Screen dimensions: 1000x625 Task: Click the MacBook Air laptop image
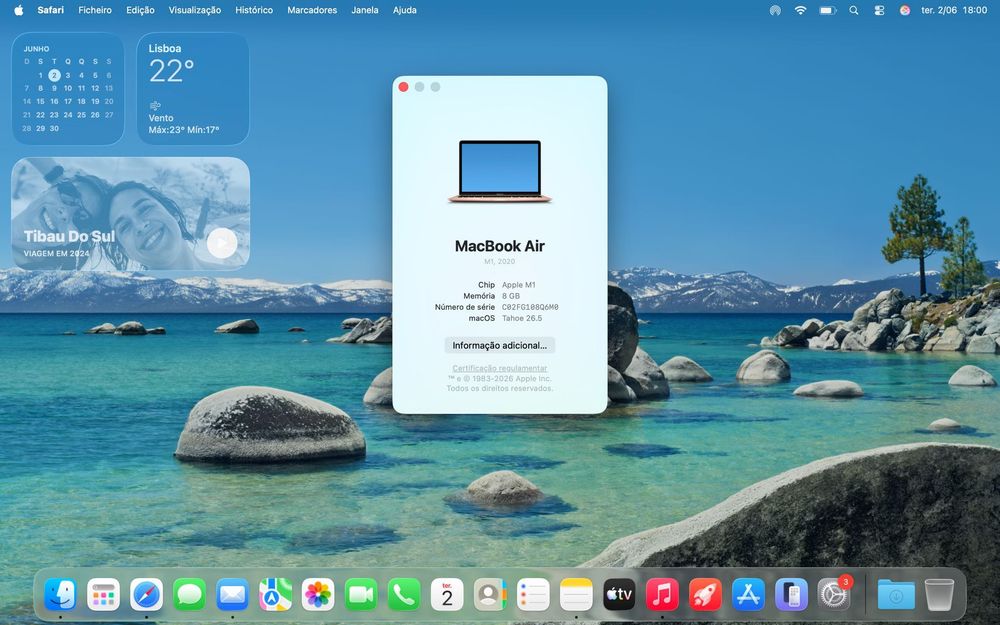[499, 171]
